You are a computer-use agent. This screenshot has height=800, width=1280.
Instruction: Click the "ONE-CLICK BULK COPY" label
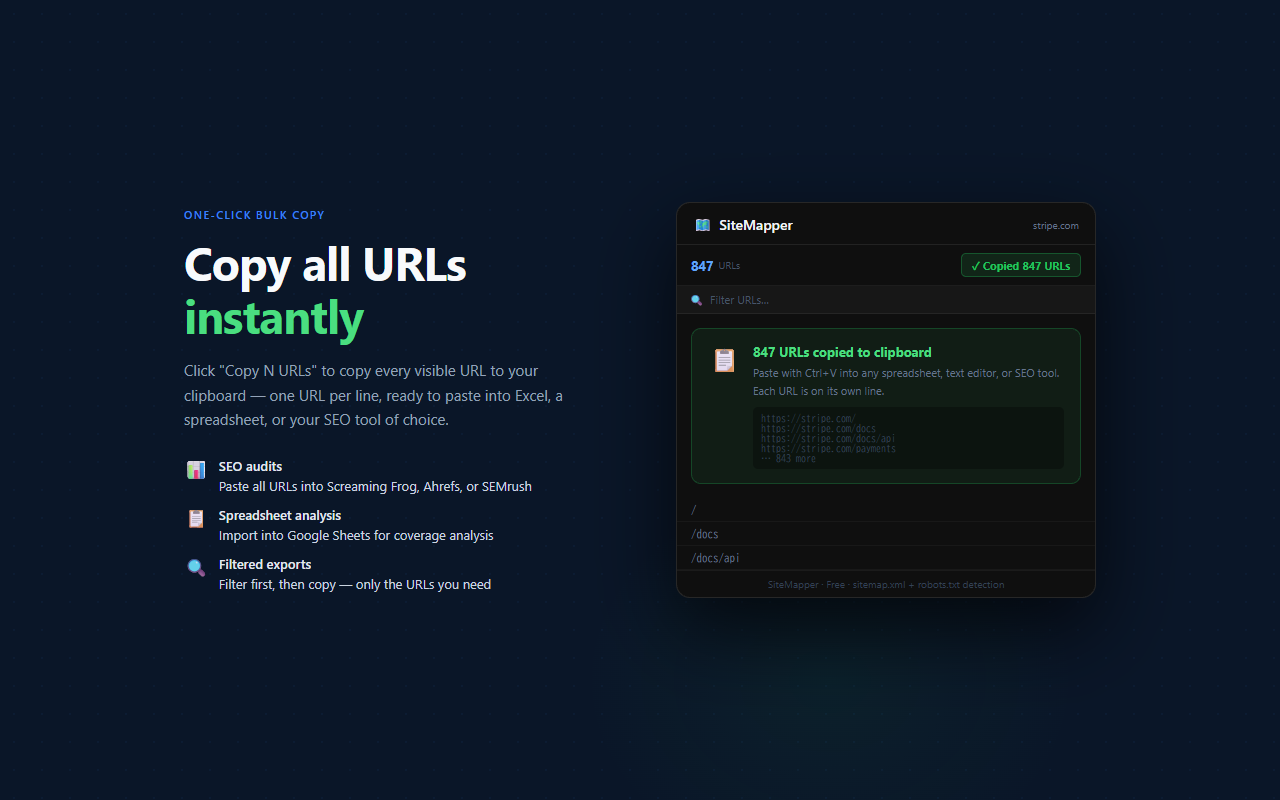click(x=254, y=215)
